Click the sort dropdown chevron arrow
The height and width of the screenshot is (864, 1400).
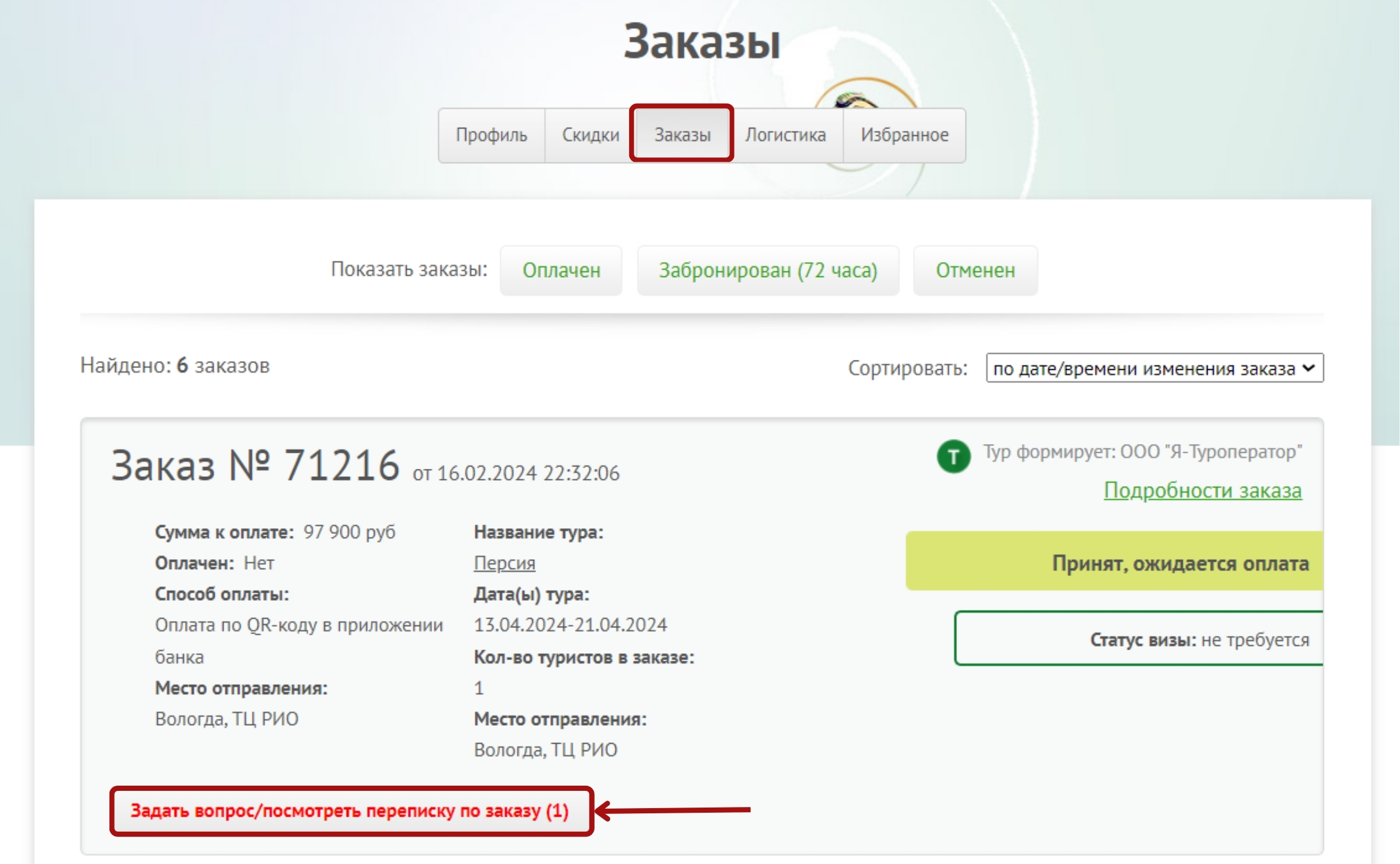point(1308,367)
